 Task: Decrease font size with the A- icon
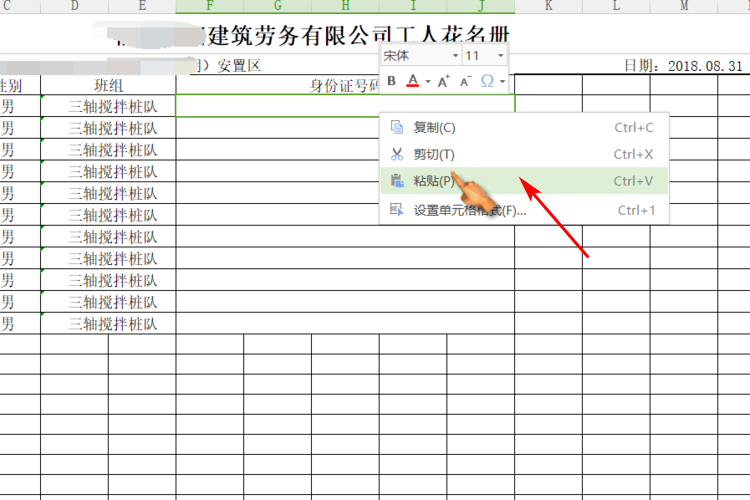465,81
